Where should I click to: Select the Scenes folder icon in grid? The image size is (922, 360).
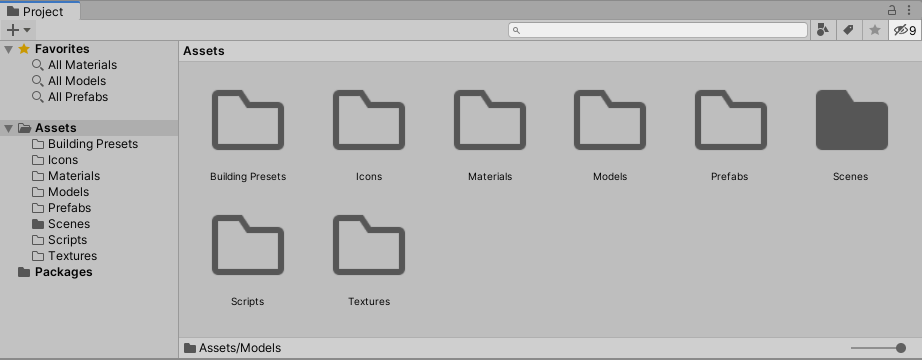click(x=851, y=120)
